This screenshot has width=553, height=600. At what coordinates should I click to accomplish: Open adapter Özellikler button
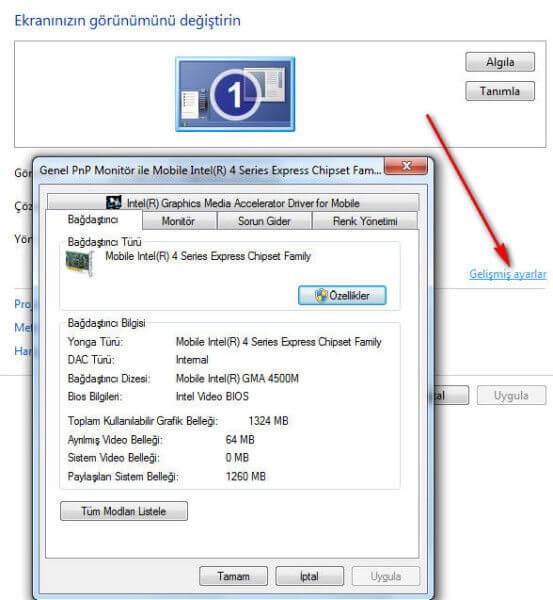[x=342, y=295]
